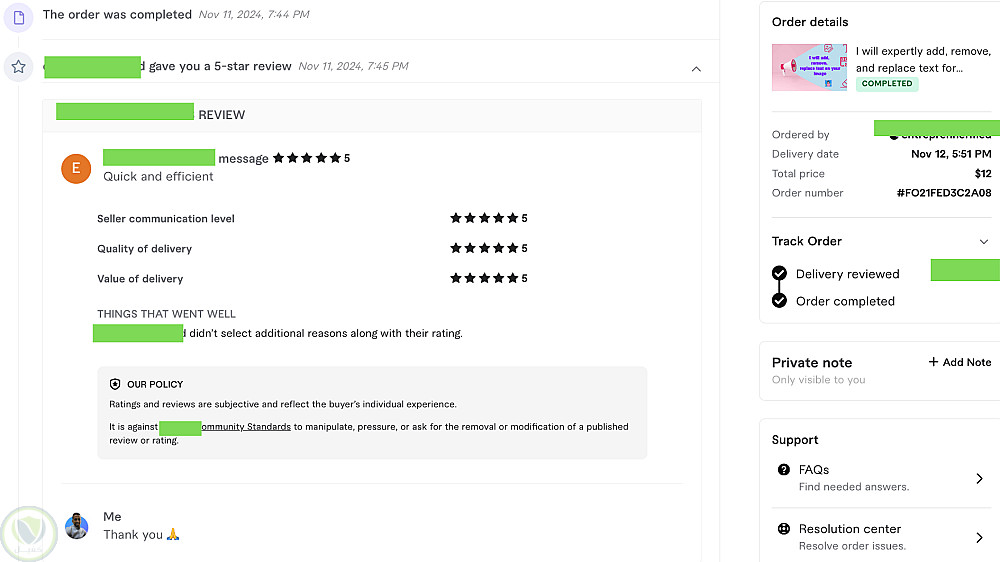
Task: Click the Order completed checkmark
Action: (x=780, y=301)
